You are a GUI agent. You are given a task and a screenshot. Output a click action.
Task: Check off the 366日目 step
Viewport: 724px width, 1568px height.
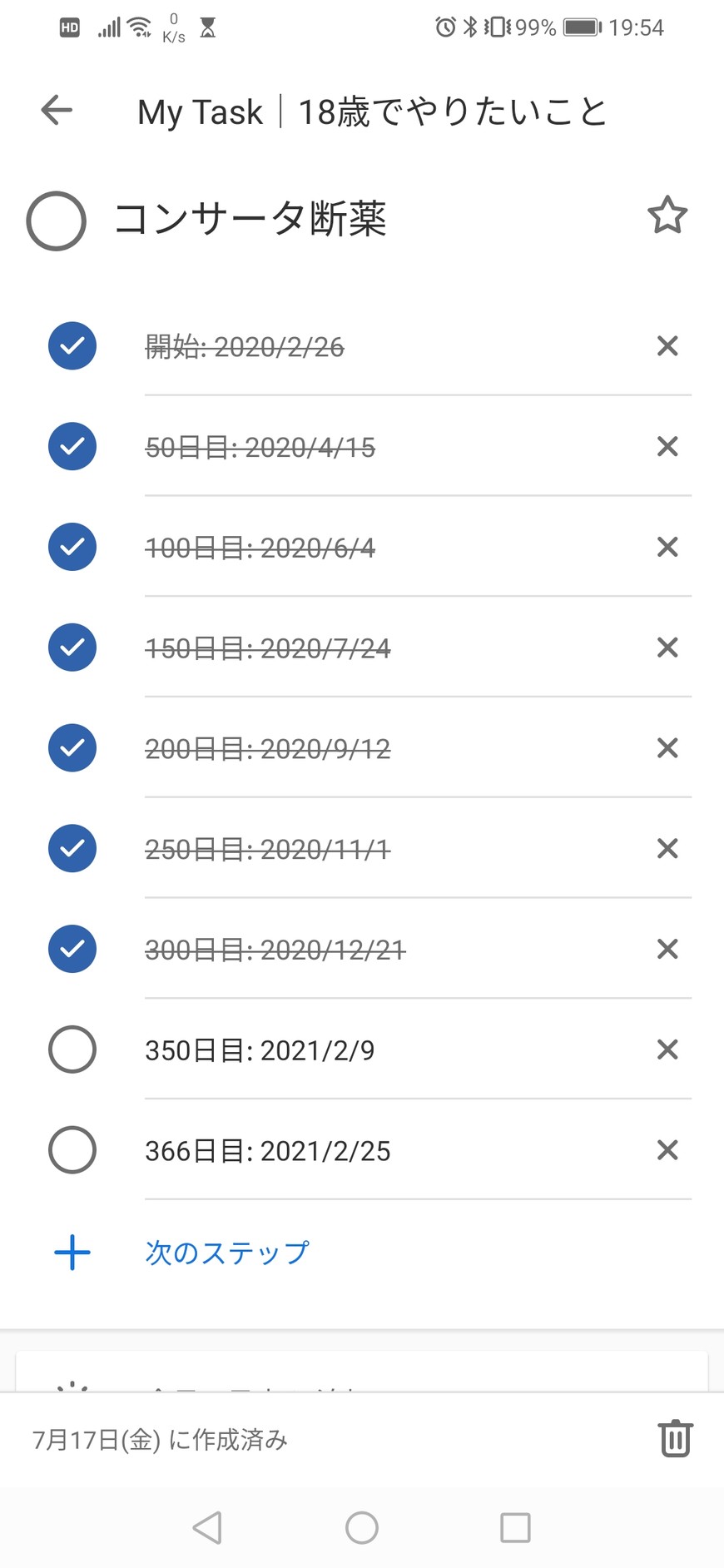tap(72, 1150)
